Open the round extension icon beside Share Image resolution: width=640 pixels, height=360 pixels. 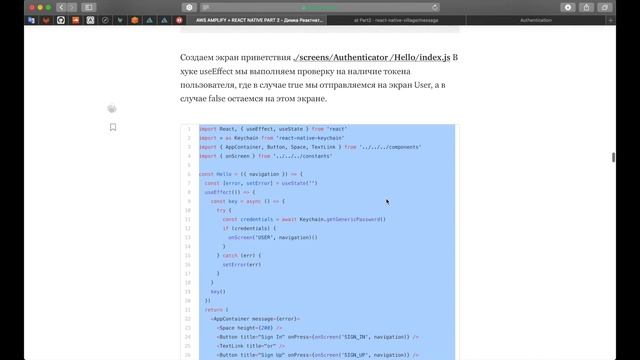click(x=568, y=7)
